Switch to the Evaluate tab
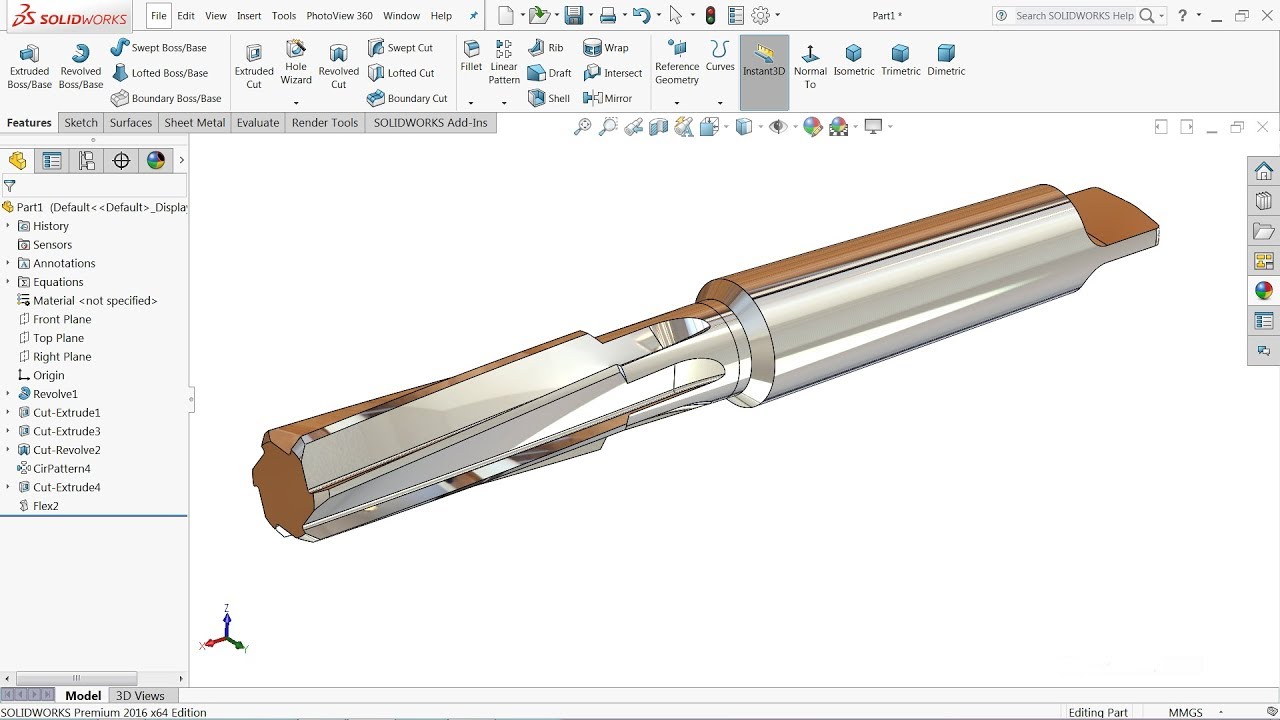Viewport: 1280px width, 720px height. (258, 123)
